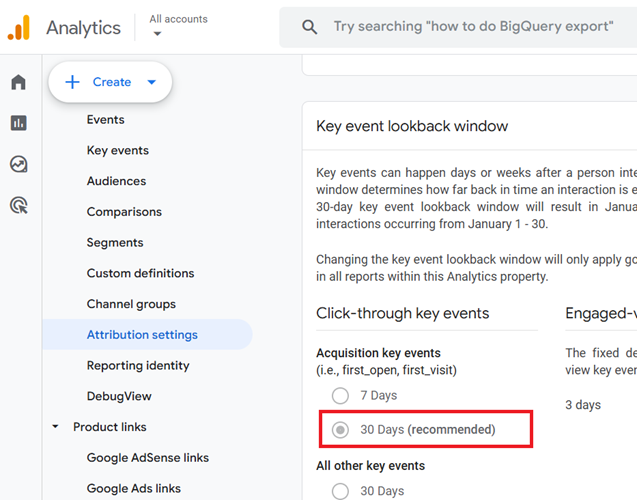Image resolution: width=637 pixels, height=500 pixels.
Task: Click the search field placeholder text
Action: 473,26
